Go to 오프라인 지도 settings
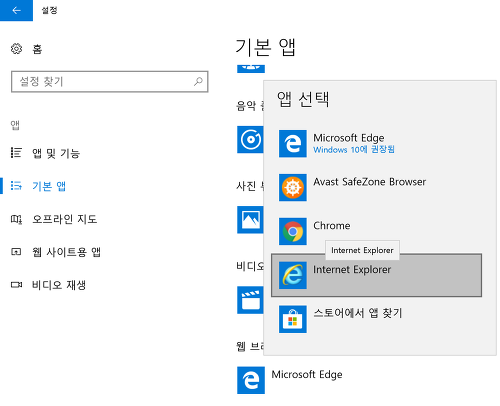The height and width of the screenshot is (406, 500). tap(65, 219)
